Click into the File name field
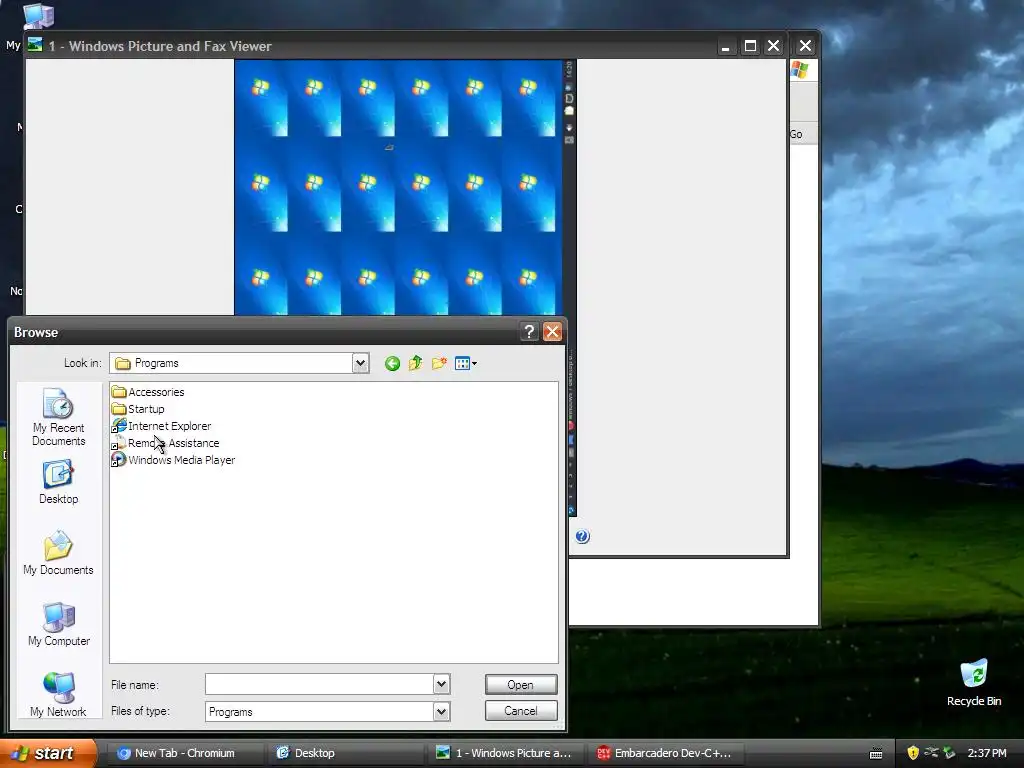The image size is (1024, 768). click(319, 684)
